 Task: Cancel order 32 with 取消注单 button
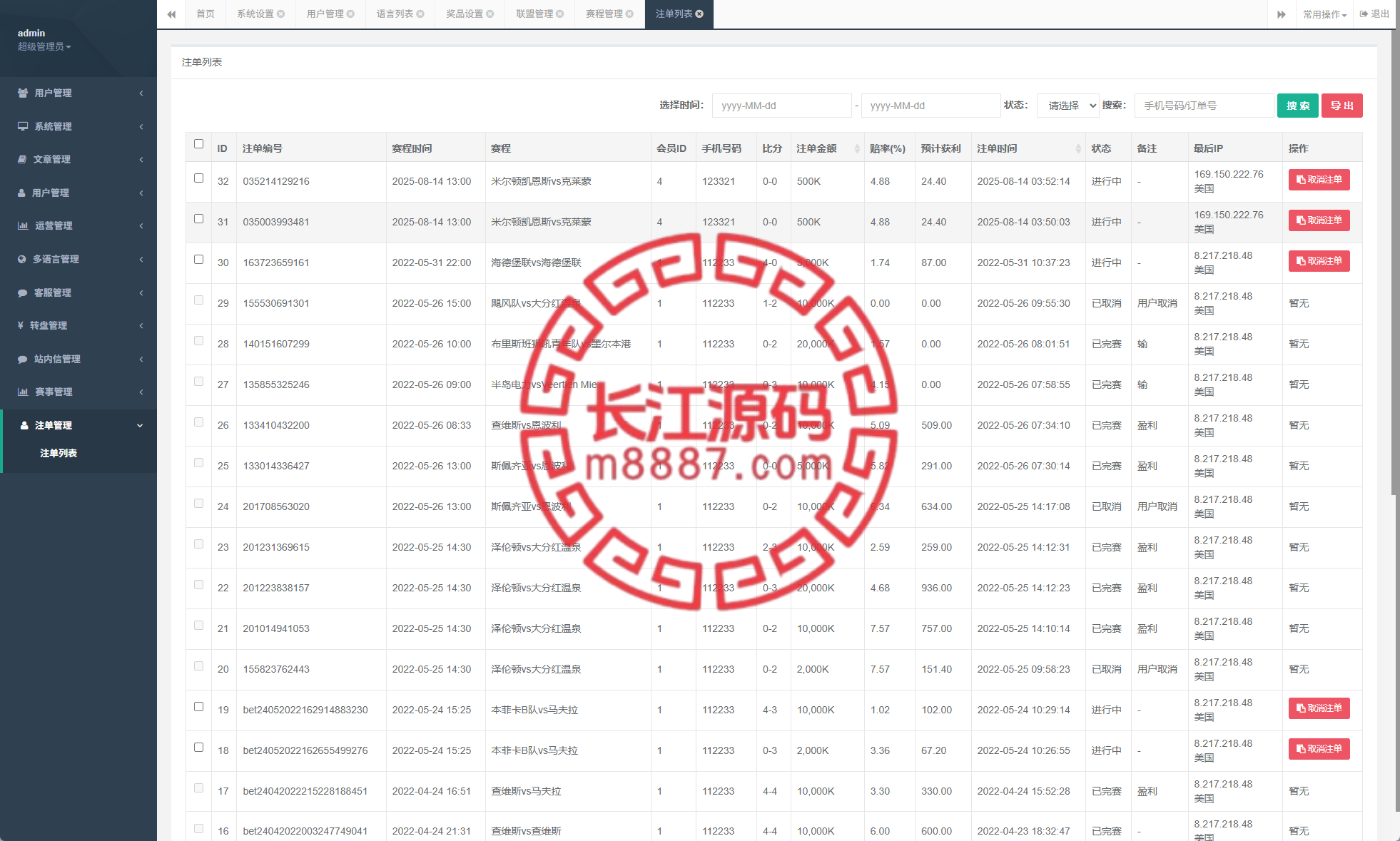point(1319,180)
